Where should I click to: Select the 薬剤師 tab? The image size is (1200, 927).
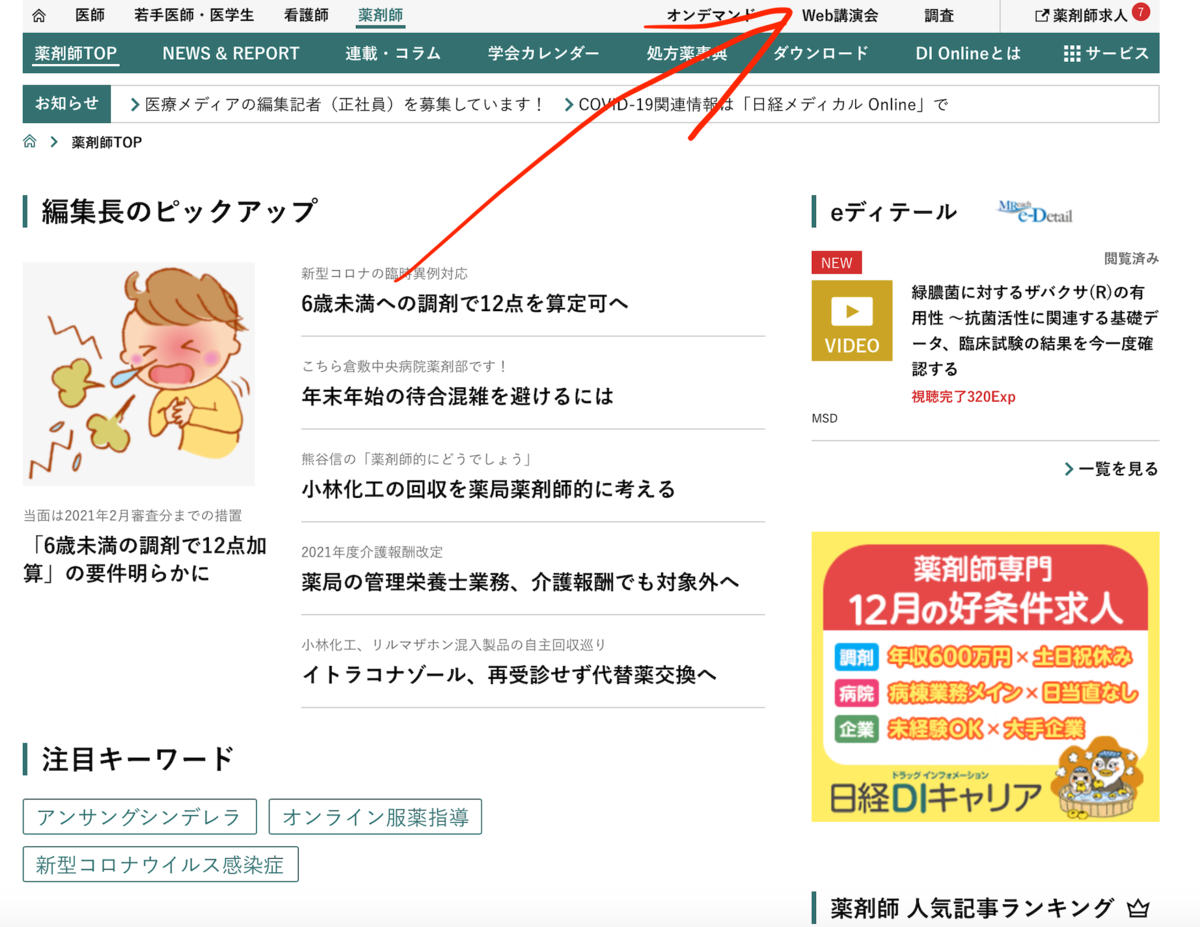tap(381, 16)
